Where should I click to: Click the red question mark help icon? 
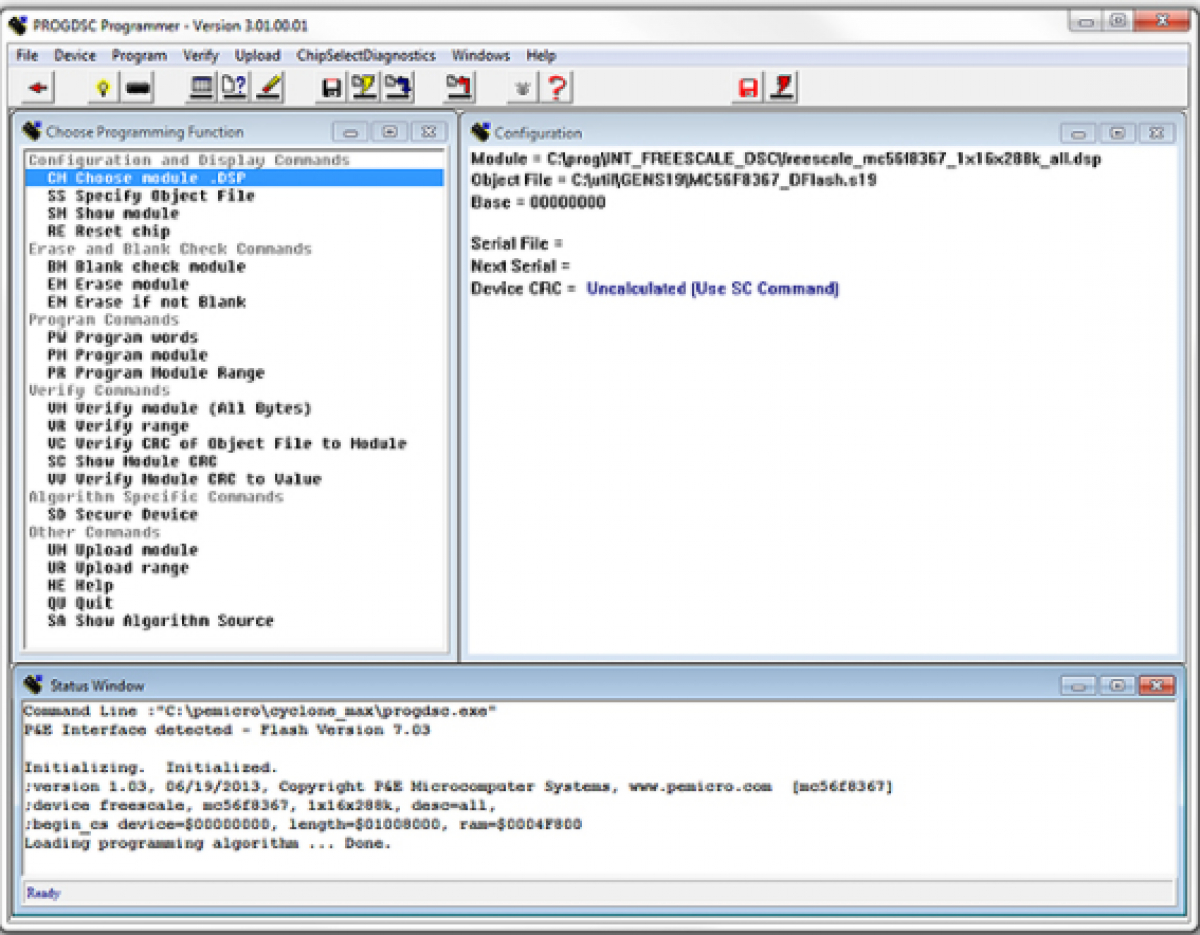click(x=557, y=88)
